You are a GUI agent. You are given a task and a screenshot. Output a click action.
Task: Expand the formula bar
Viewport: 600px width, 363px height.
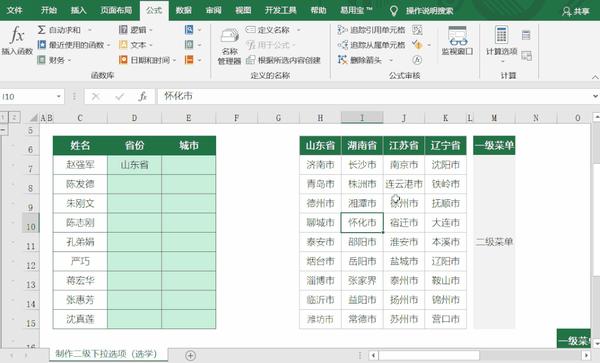coord(595,96)
